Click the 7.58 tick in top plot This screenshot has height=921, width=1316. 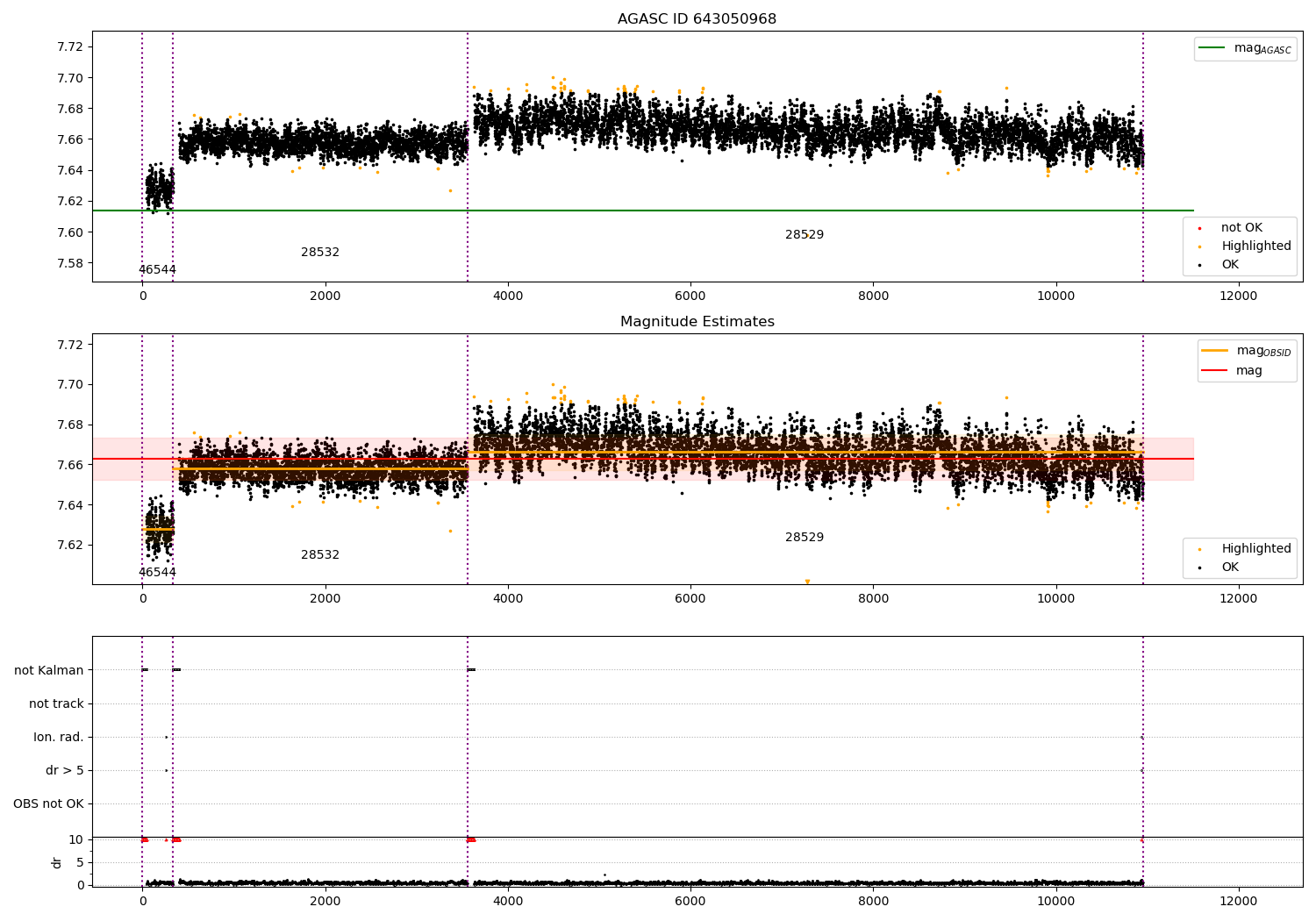[68, 263]
